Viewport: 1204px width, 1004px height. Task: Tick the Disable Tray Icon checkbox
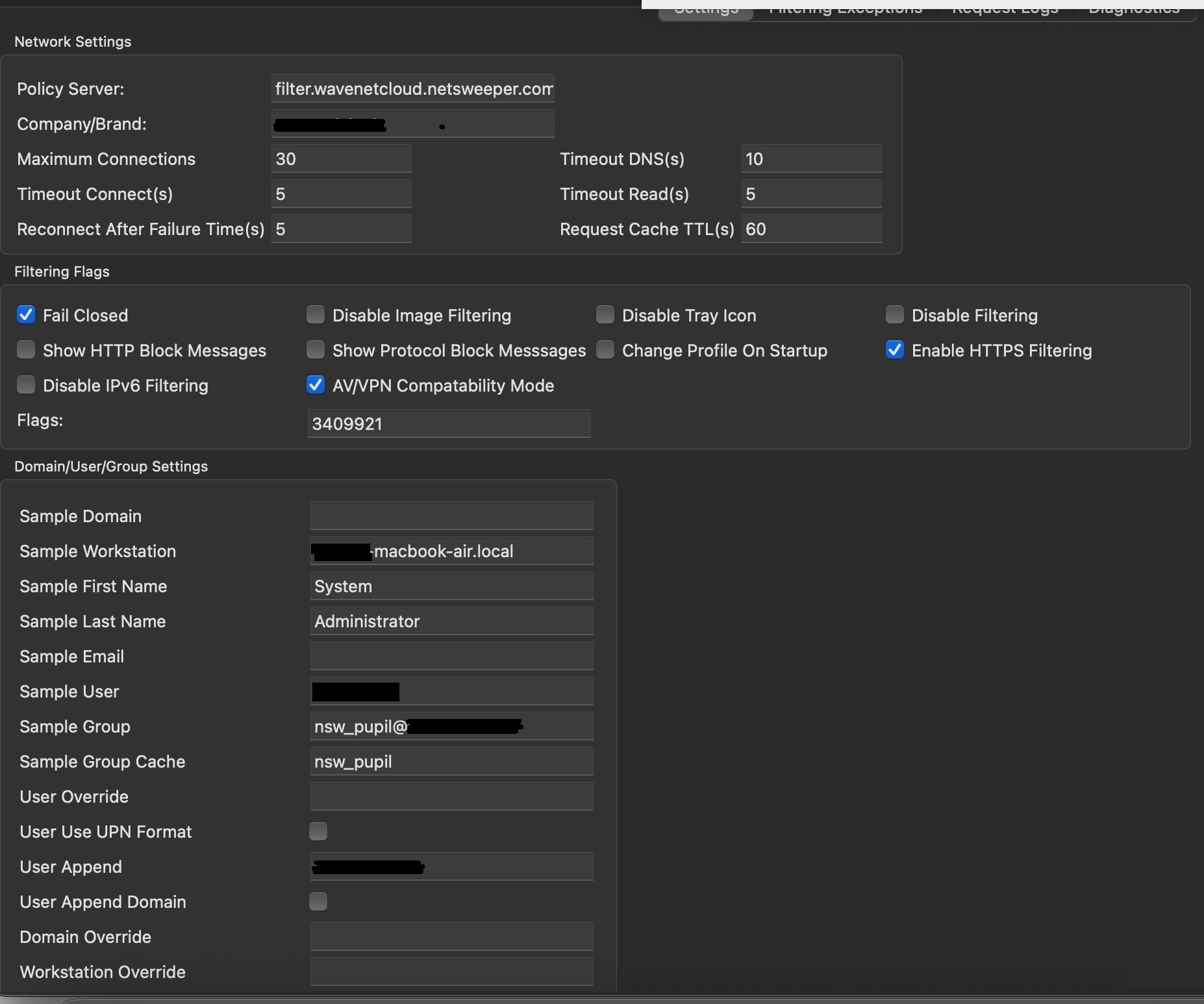click(605, 315)
